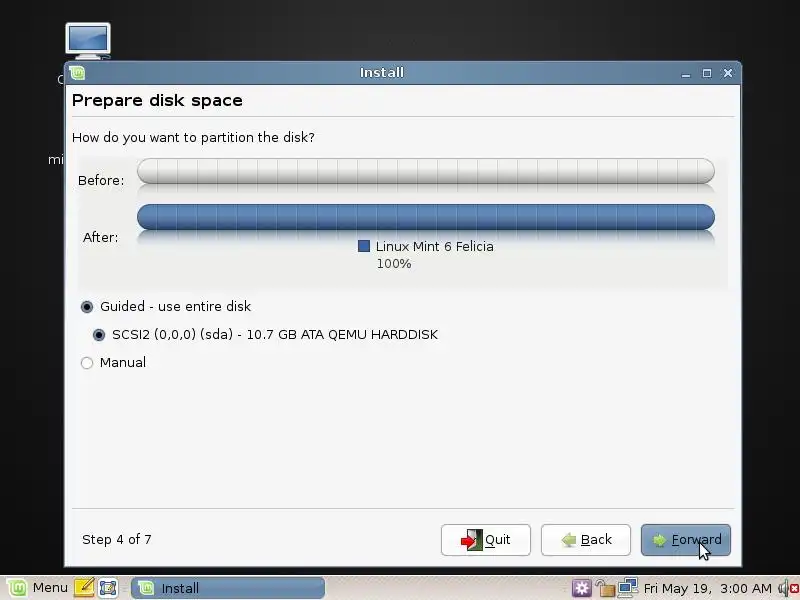Click the After blue partition bar
800x600 pixels.
pos(426,217)
